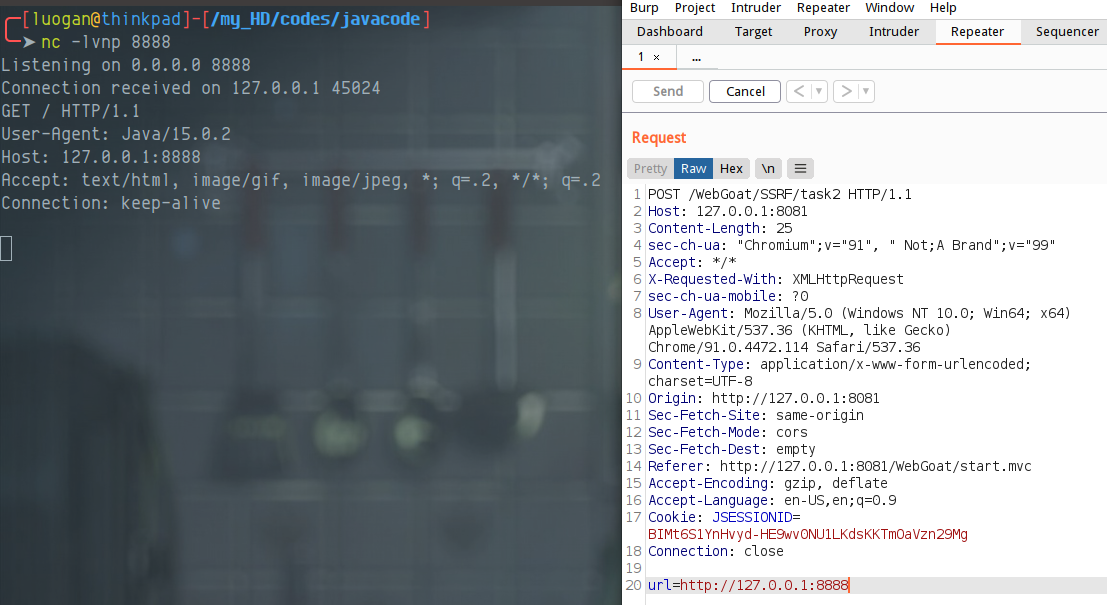Open the Burp menu
Viewport: 1107px width, 605px height.
pyautogui.click(x=644, y=8)
